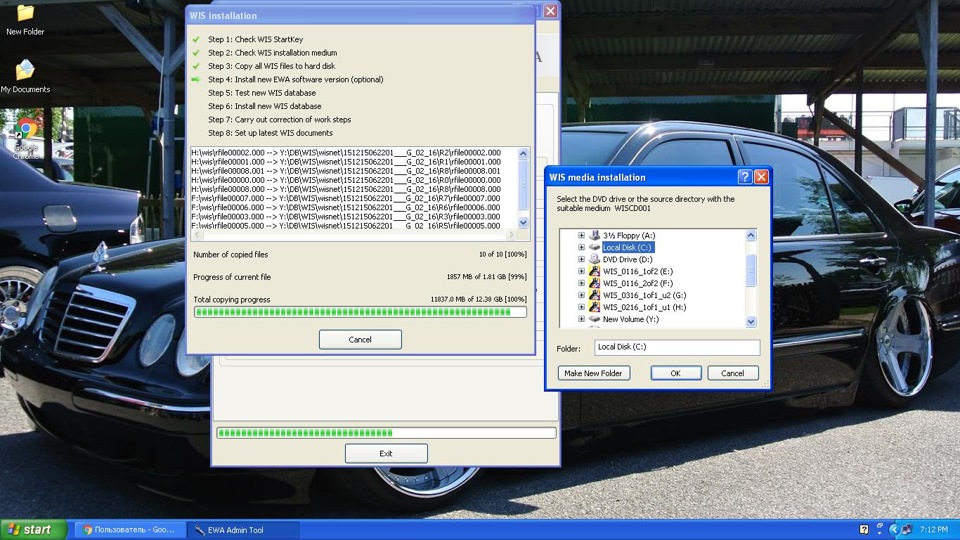Click the '10 of 10 [100%]' copied files value
Image resolution: width=960 pixels, height=540 pixels.
[x=502, y=254]
